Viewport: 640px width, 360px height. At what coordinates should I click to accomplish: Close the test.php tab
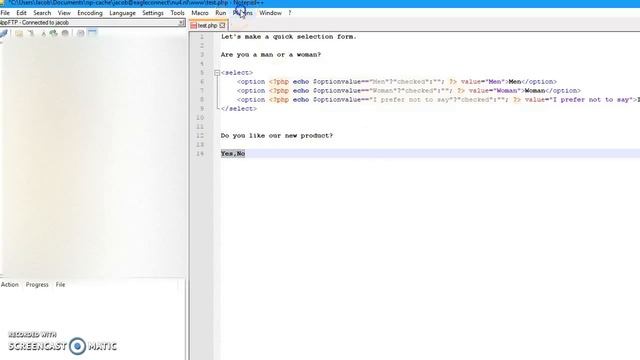[222, 25]
